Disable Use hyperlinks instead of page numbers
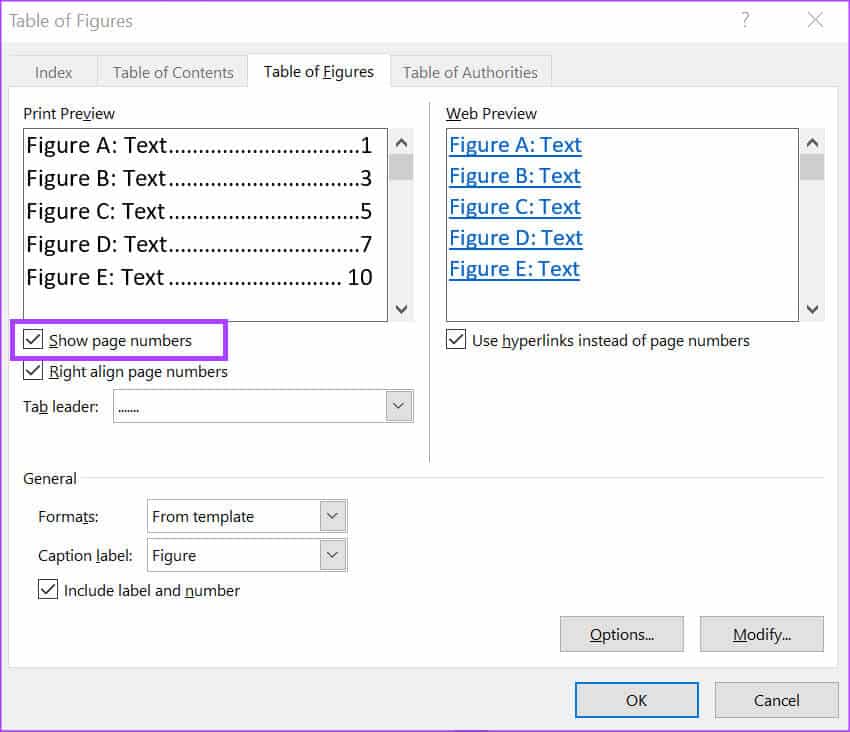The width and height of the screenshot is (850, 732). 456,341
